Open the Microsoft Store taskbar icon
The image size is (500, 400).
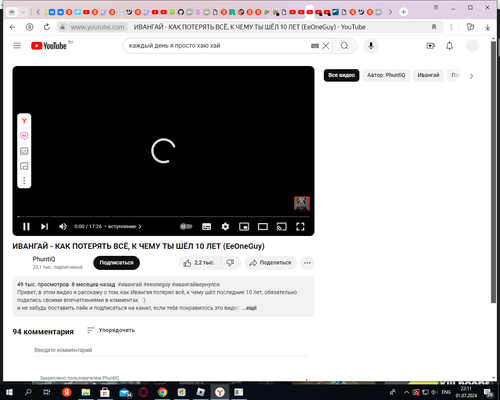tap(105, 392)
